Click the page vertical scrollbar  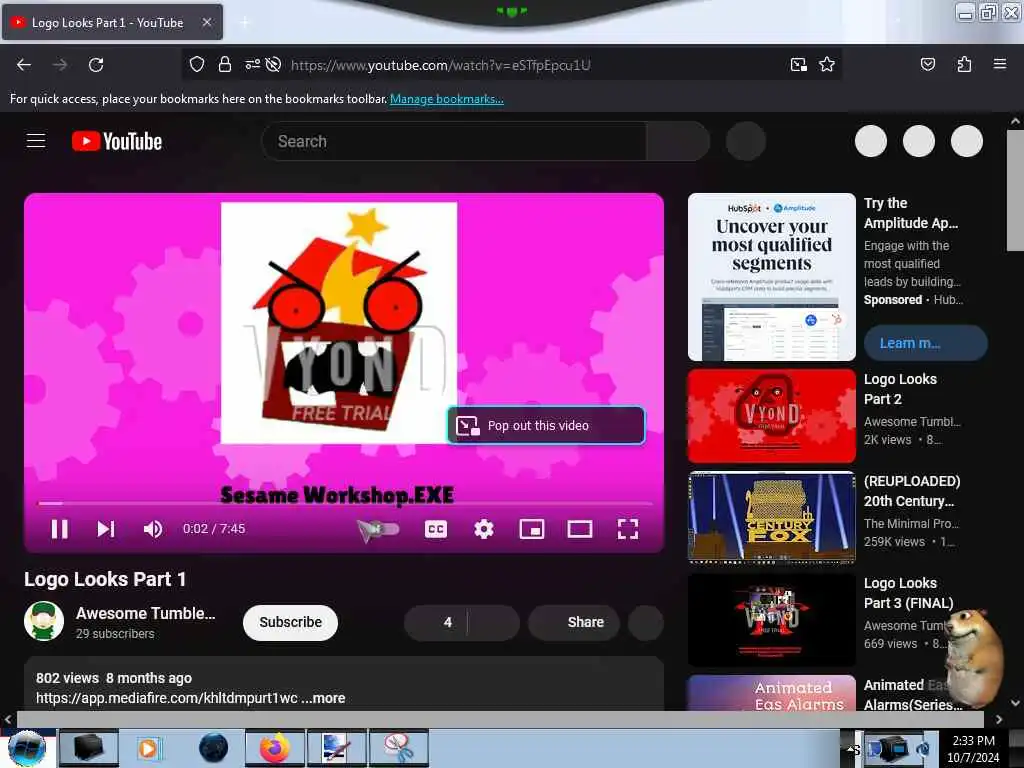click(1015, 189)
